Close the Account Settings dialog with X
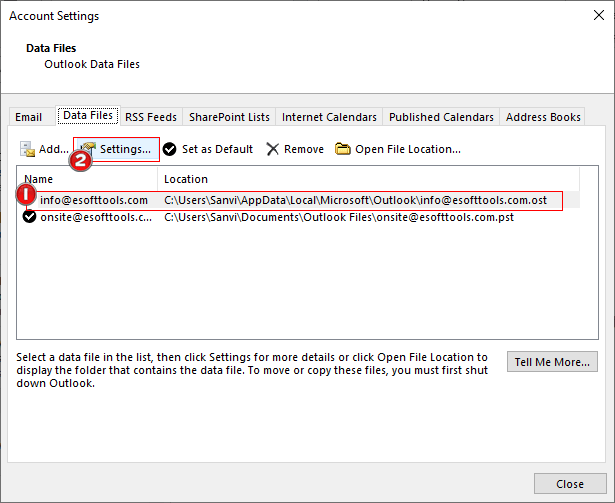The image size is (615, 503). [x=599, y=15]
